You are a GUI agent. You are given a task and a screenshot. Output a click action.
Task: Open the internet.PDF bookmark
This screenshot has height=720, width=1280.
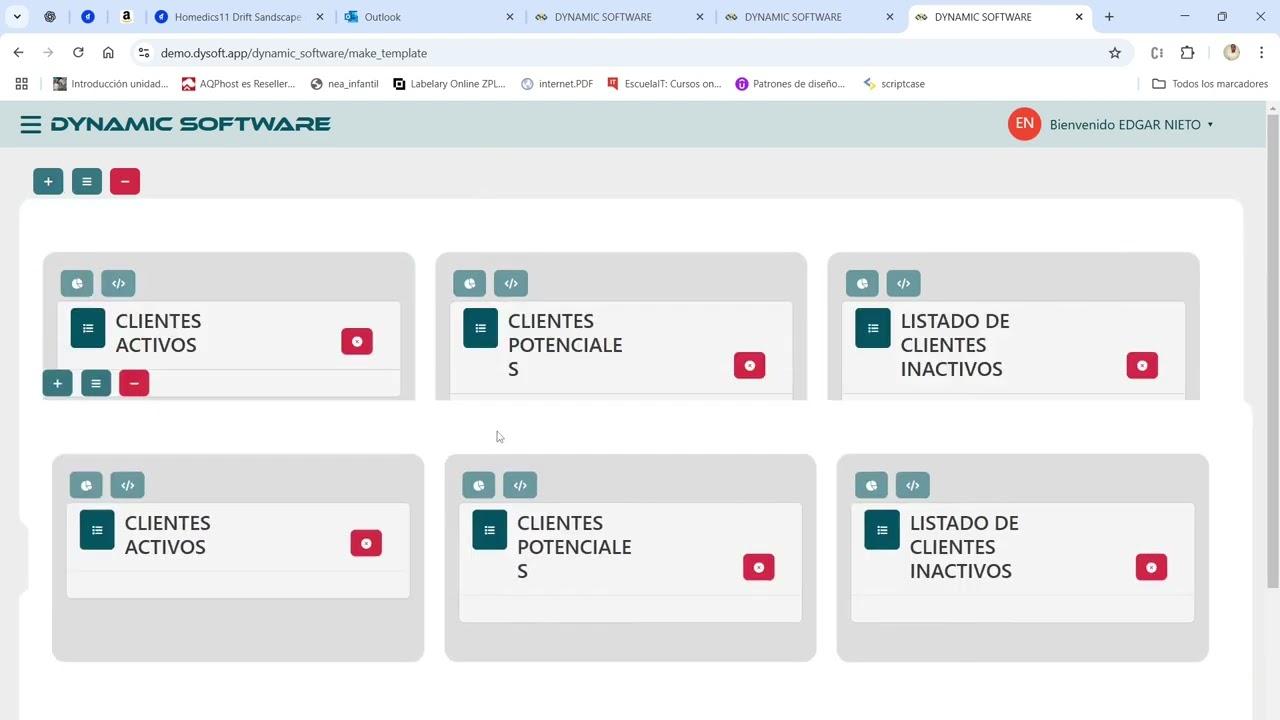click(557, 84)
